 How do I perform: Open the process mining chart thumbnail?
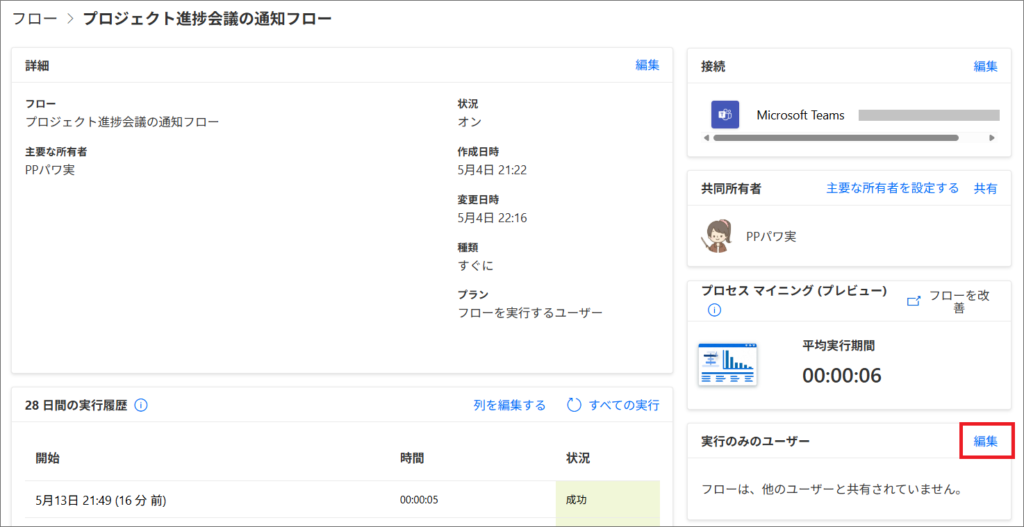[x=728, y=364]
